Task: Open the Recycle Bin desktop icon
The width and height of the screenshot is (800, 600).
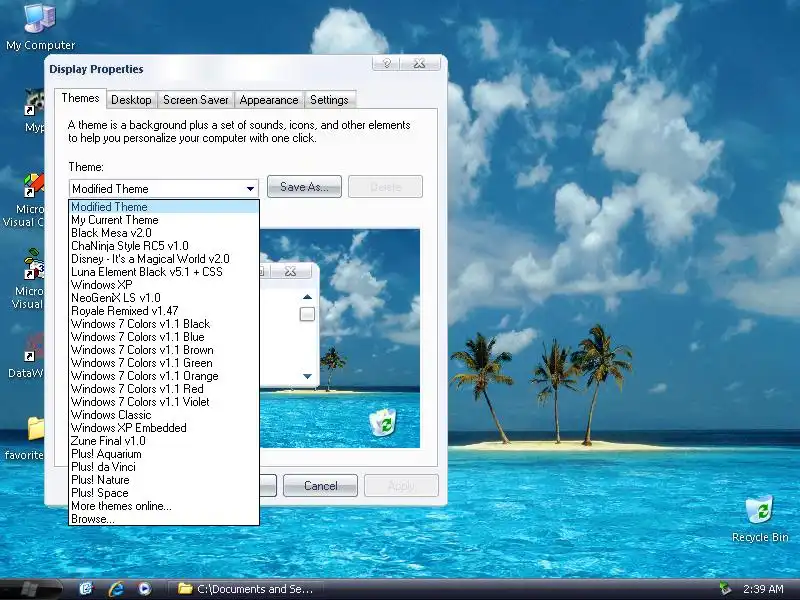Action: coord(760,518)
